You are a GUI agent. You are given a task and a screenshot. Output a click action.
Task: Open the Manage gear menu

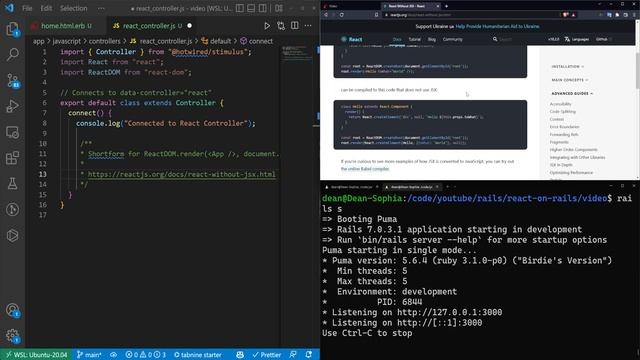point(12,336)
